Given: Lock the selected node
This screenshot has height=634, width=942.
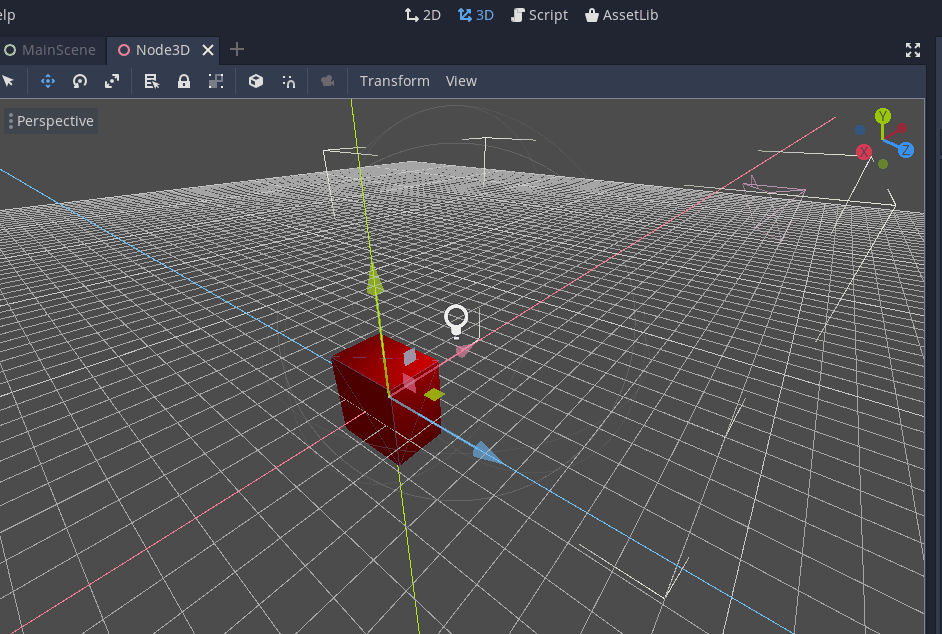Looking at the screenshot, I should pos(183,81).
